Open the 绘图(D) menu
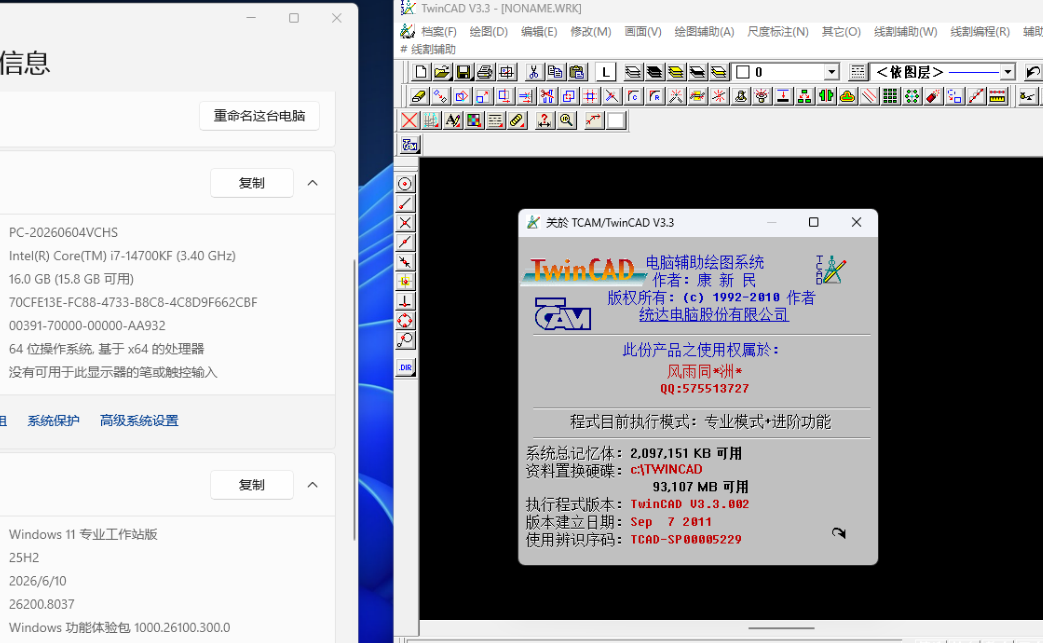 point(488,31)
